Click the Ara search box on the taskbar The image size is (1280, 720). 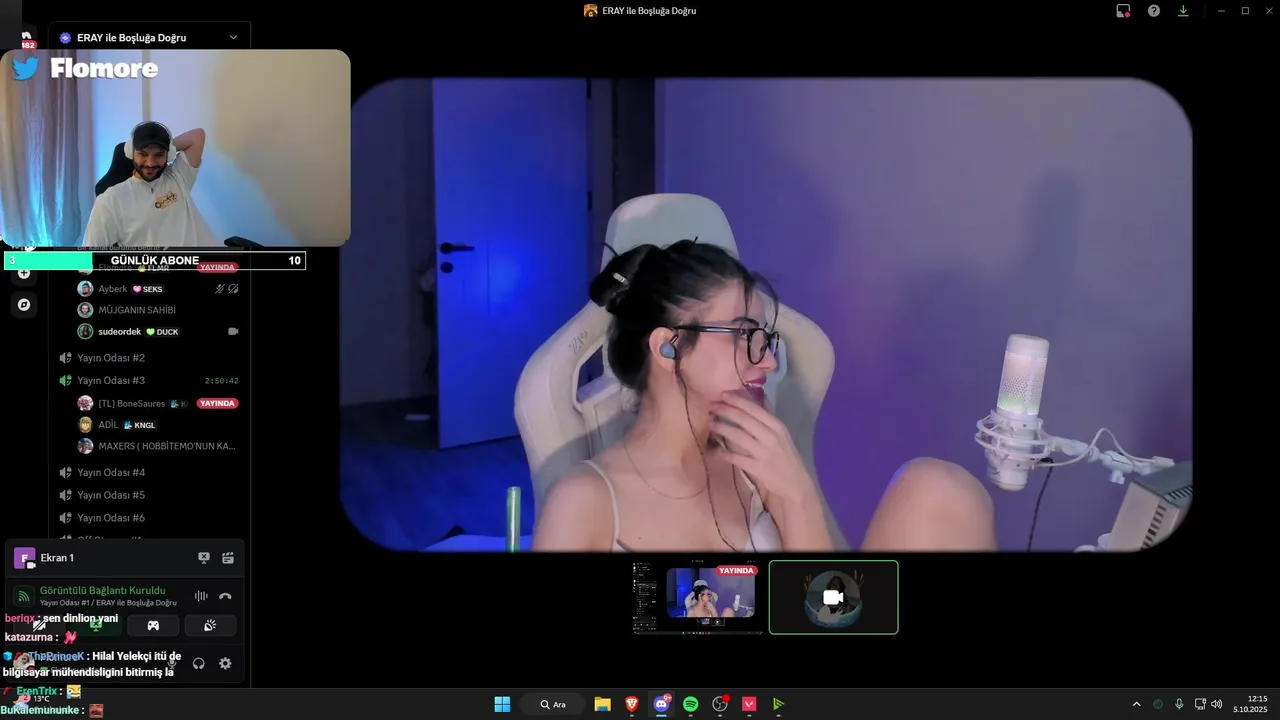tap(553, 704)
